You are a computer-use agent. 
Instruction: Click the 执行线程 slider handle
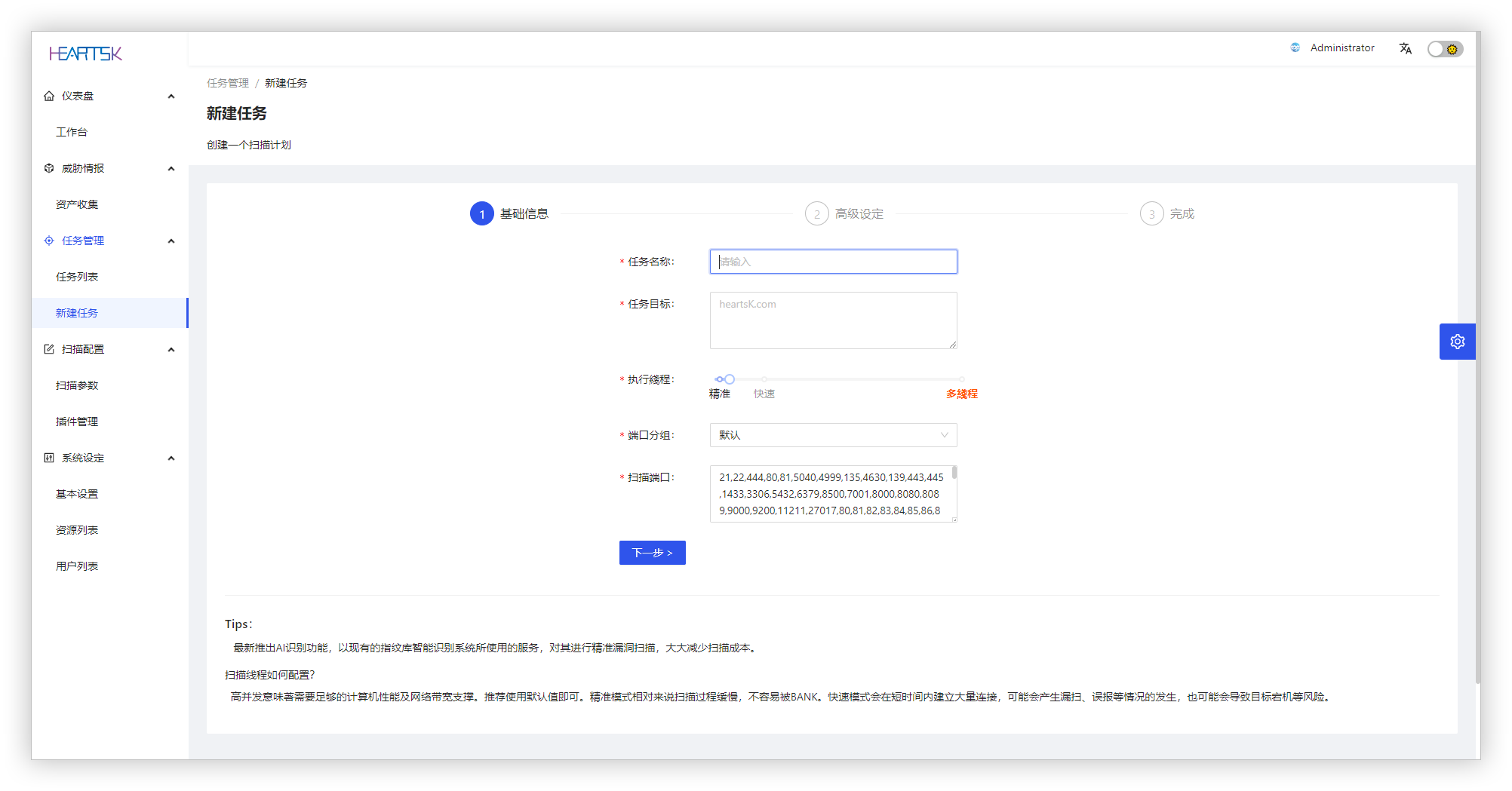(730, 379)
